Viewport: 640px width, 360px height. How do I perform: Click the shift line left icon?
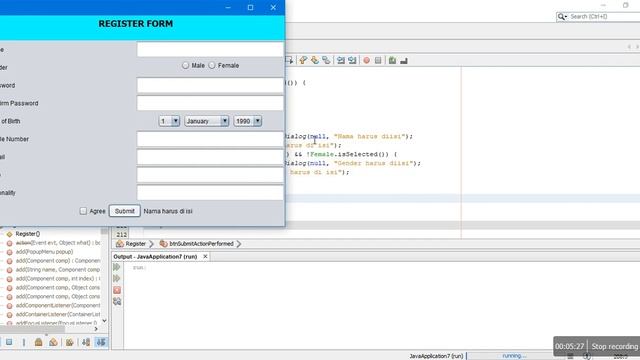341,60
